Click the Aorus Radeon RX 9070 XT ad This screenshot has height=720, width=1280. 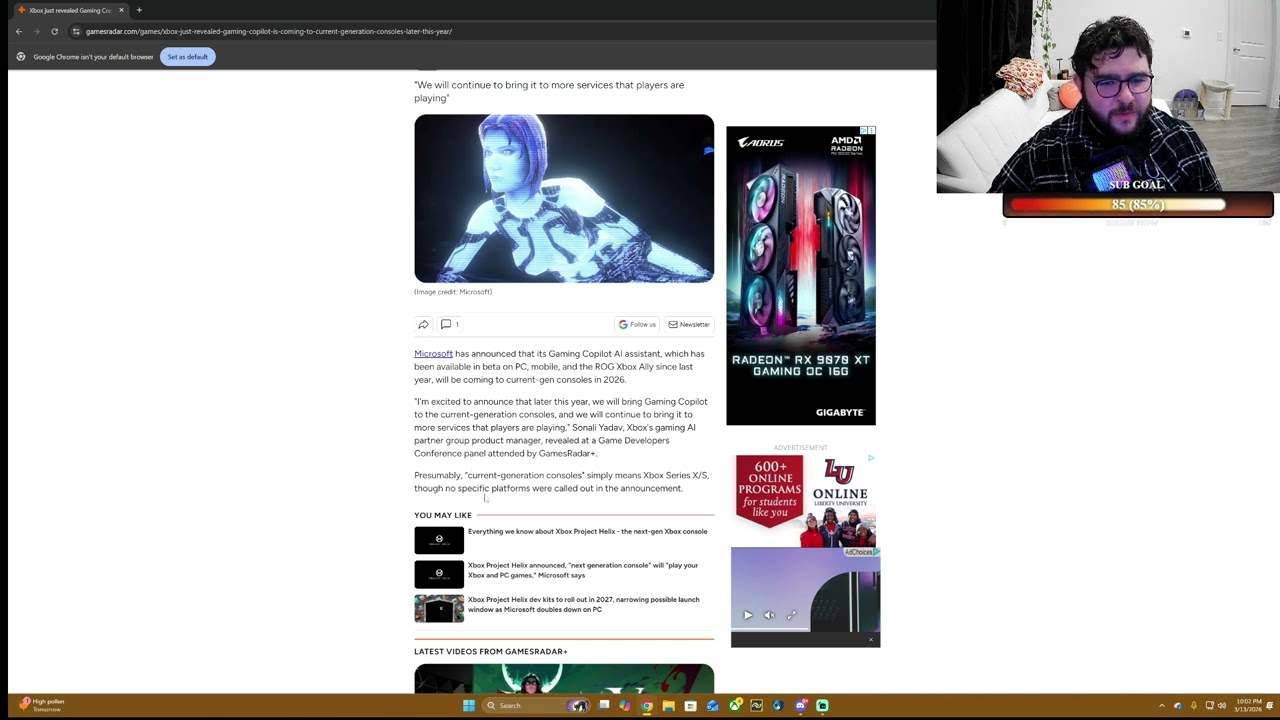click(x=800, y=276)
